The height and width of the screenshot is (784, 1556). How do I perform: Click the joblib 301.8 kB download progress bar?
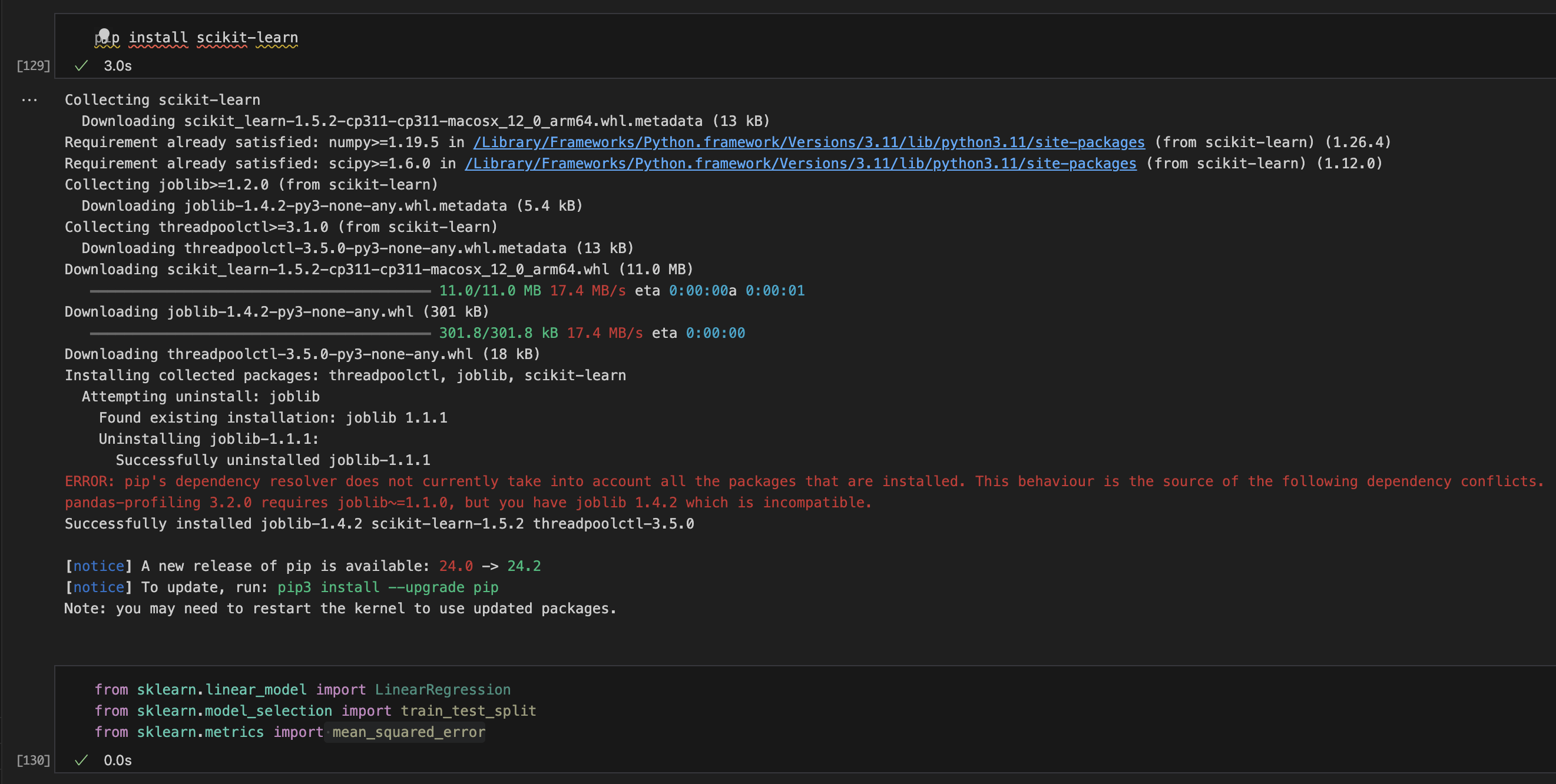pyautogui.click(x=260, y=333)
